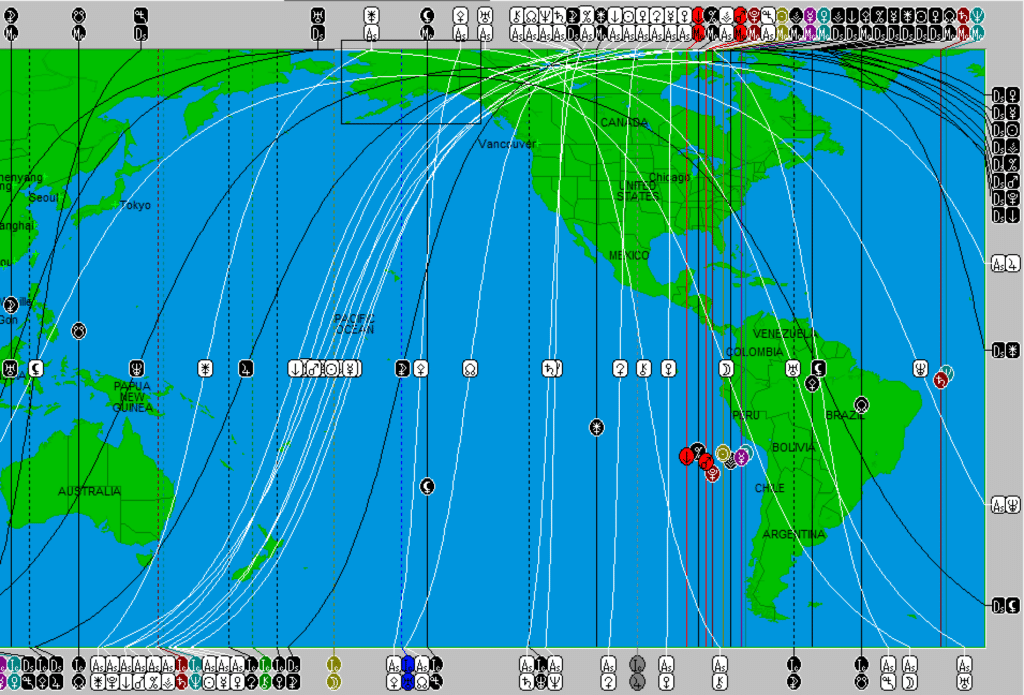1024x695 pixels.
Task: Select the blue highlighted marker on the bottom edge
Action: (408, 672)
